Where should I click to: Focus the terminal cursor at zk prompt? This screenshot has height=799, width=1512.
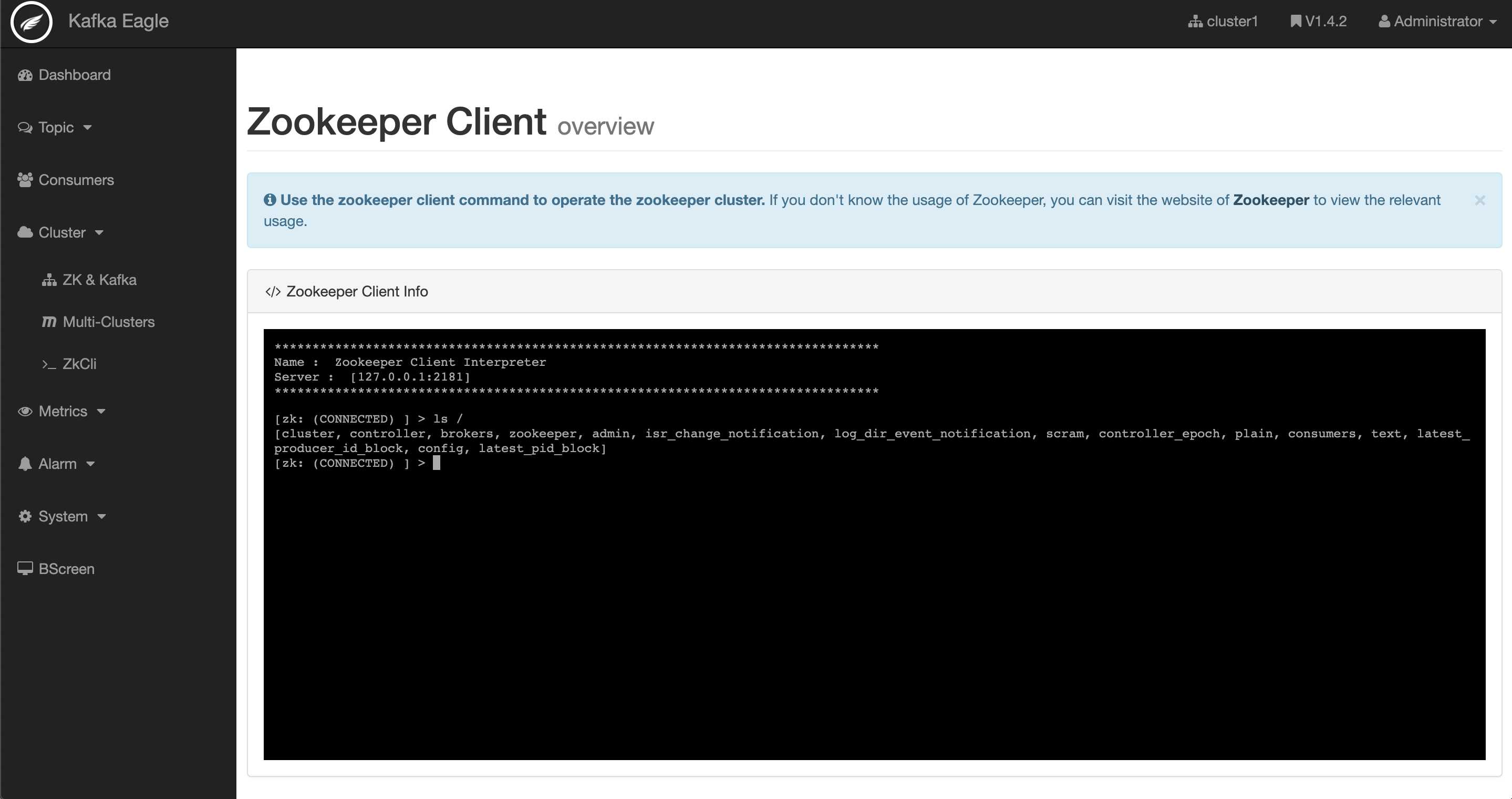coord(436,463)
